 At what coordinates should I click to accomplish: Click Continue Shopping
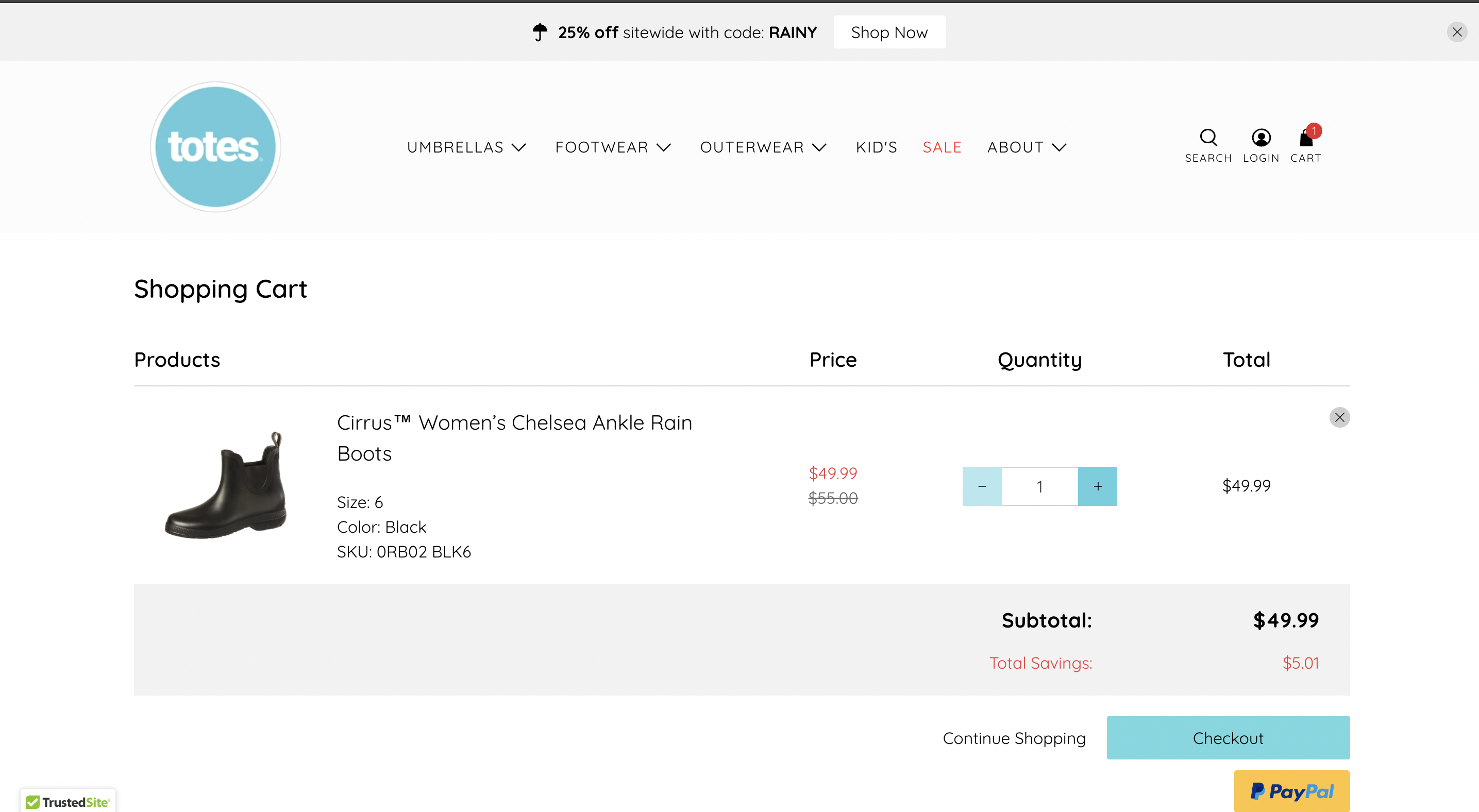point(1014,737)
